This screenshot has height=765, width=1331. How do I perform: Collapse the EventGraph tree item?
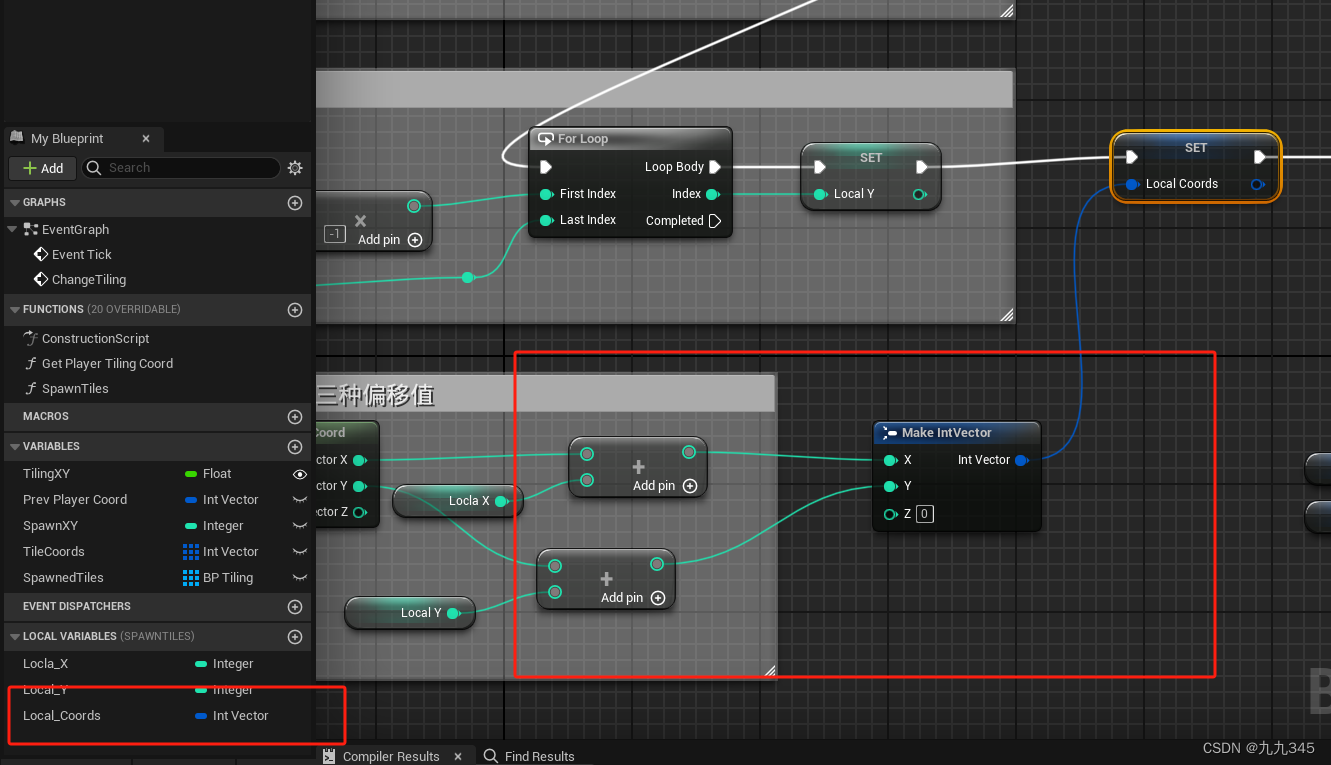[x=14, y=229]
